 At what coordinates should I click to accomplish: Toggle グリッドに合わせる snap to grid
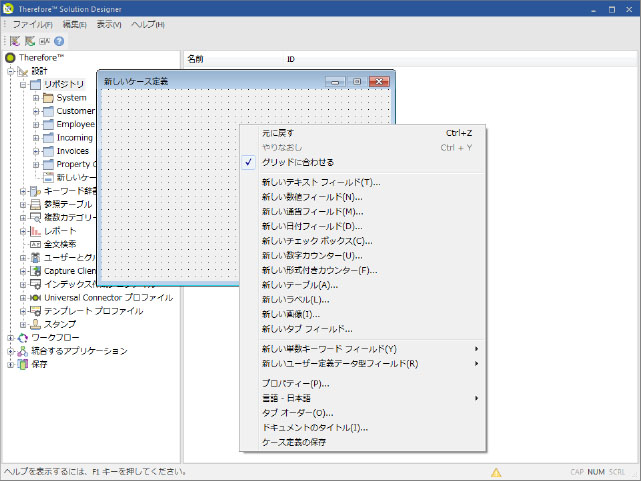[297, 162]
